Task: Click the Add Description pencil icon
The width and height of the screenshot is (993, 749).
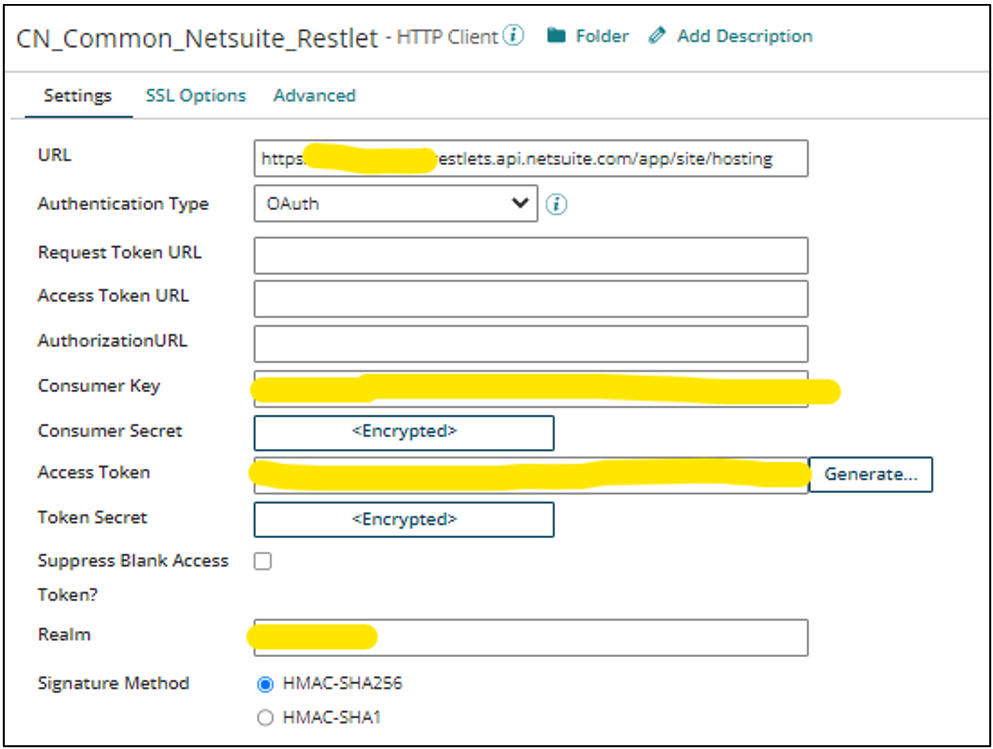Action: pyautogui.click(x=657, y=35)
